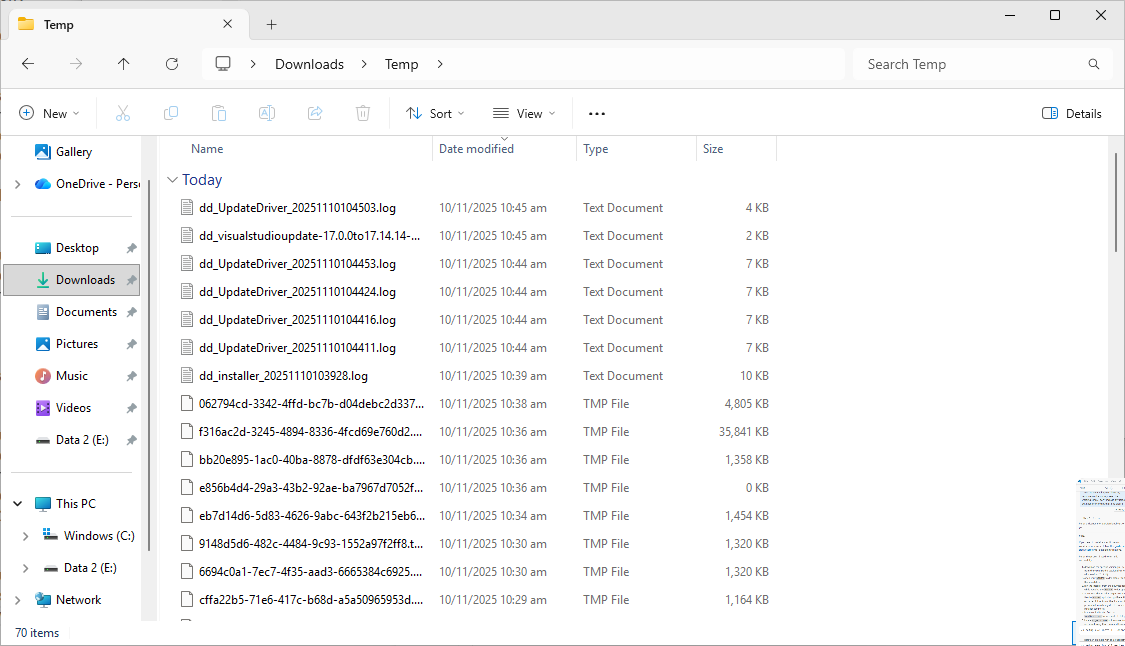Click the pin icon beside Pictures
This screenshot has height=646, width=1125.
(131, 345)
